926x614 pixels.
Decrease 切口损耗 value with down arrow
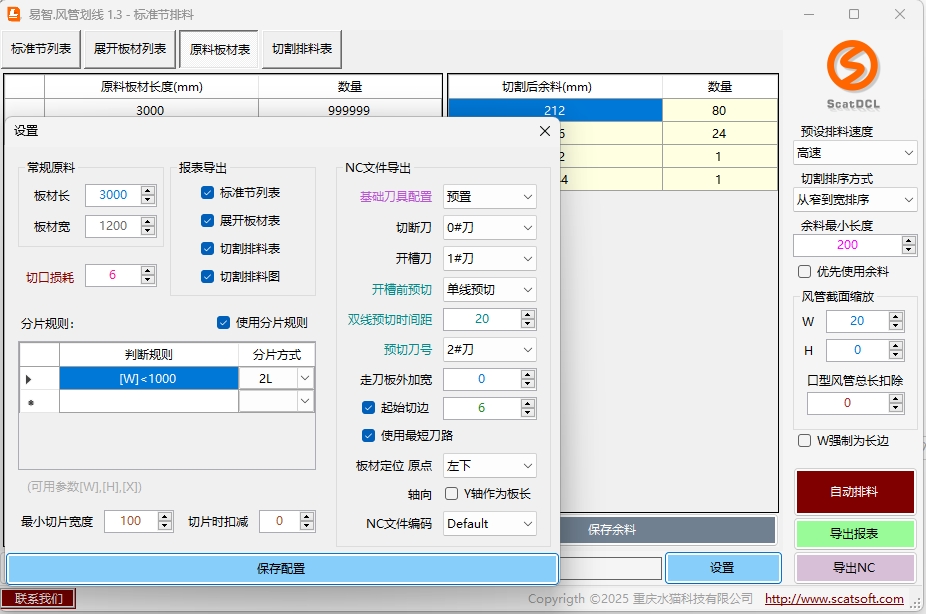[148, 280]
